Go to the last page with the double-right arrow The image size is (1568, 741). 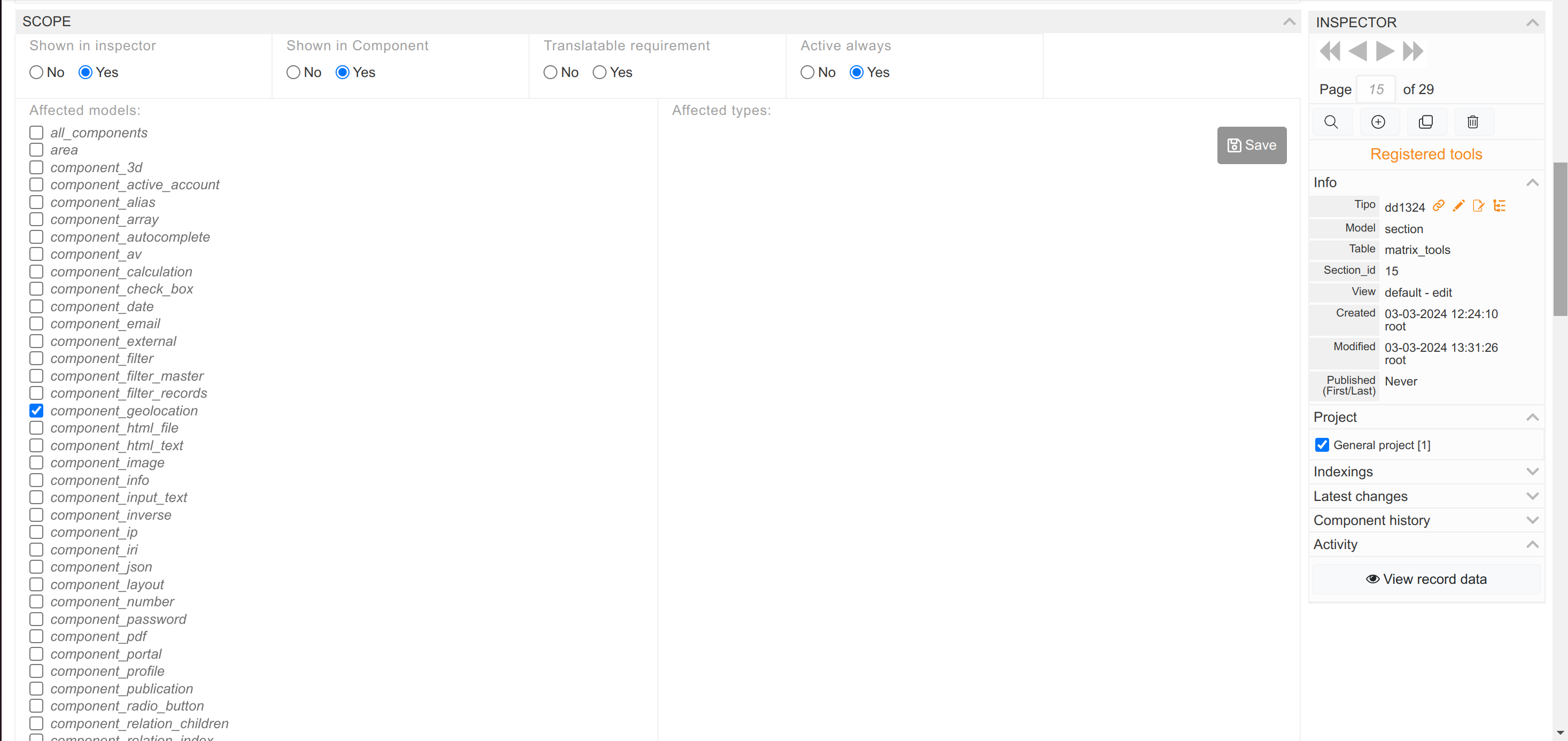pyautogui.click(x=1413, y=51)
